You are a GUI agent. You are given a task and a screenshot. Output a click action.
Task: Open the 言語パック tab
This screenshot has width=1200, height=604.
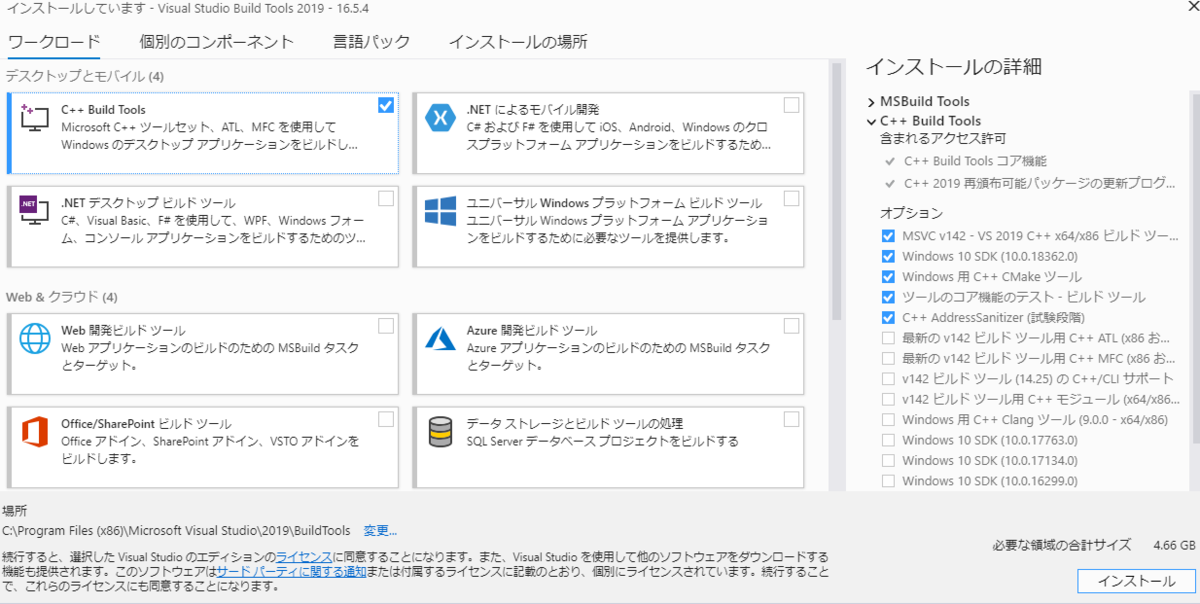(371, 42)
